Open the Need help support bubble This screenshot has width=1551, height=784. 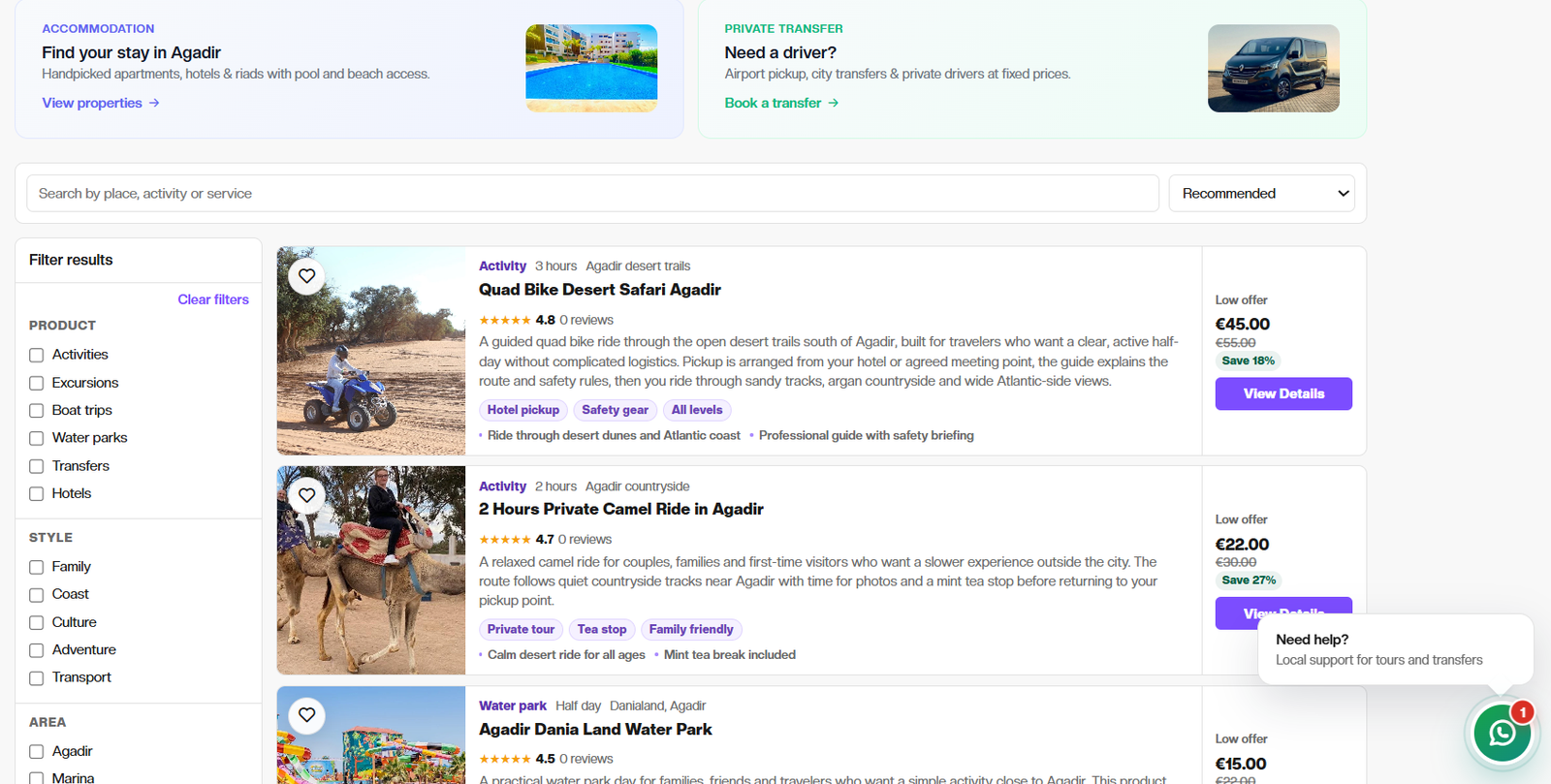pos(1396,649)
